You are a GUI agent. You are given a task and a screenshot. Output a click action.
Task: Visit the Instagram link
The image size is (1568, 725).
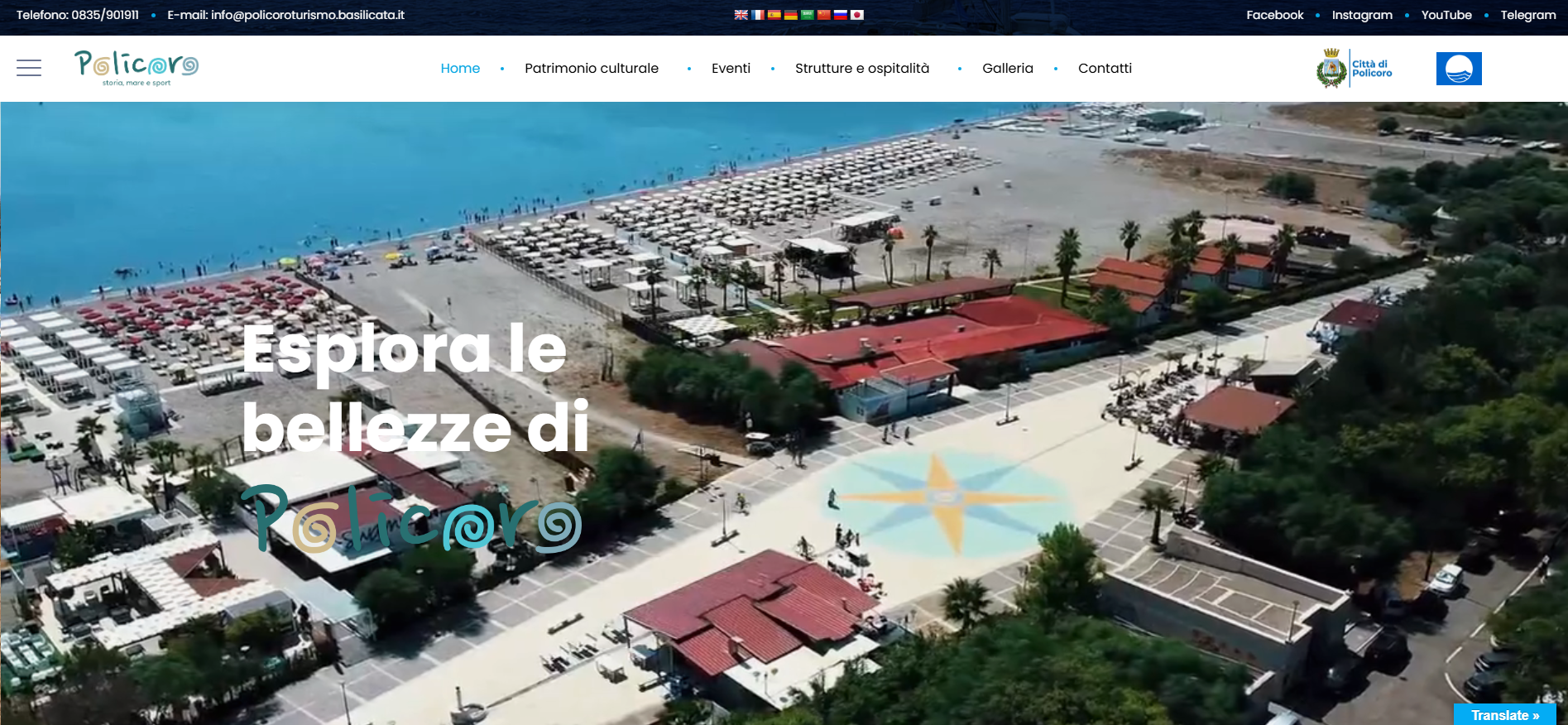click(1362, 15)
